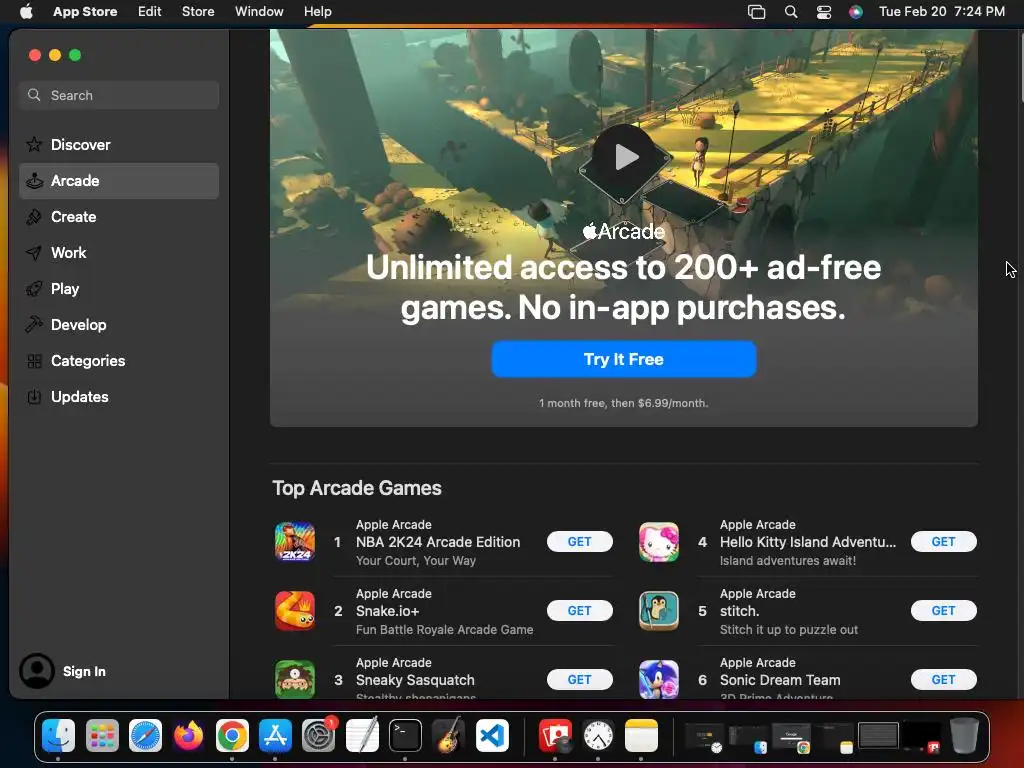Screen dimensions: 1024x768
Task: Get the stitch. puzzle game
Action: (x=944, y=611)
